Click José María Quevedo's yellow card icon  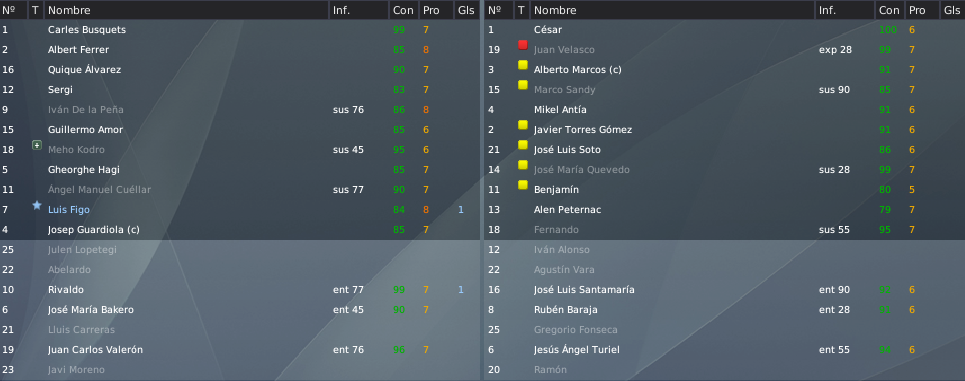[x=523, y=165]
